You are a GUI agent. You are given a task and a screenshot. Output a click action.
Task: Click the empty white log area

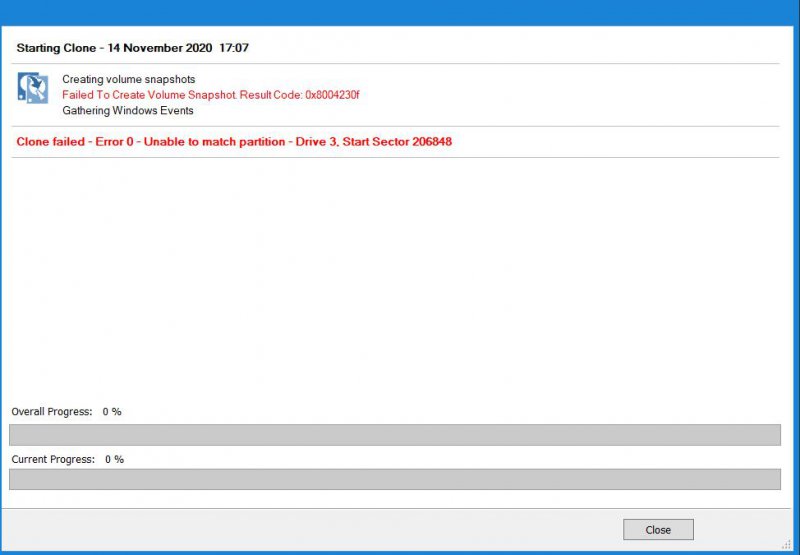(394, 280)
